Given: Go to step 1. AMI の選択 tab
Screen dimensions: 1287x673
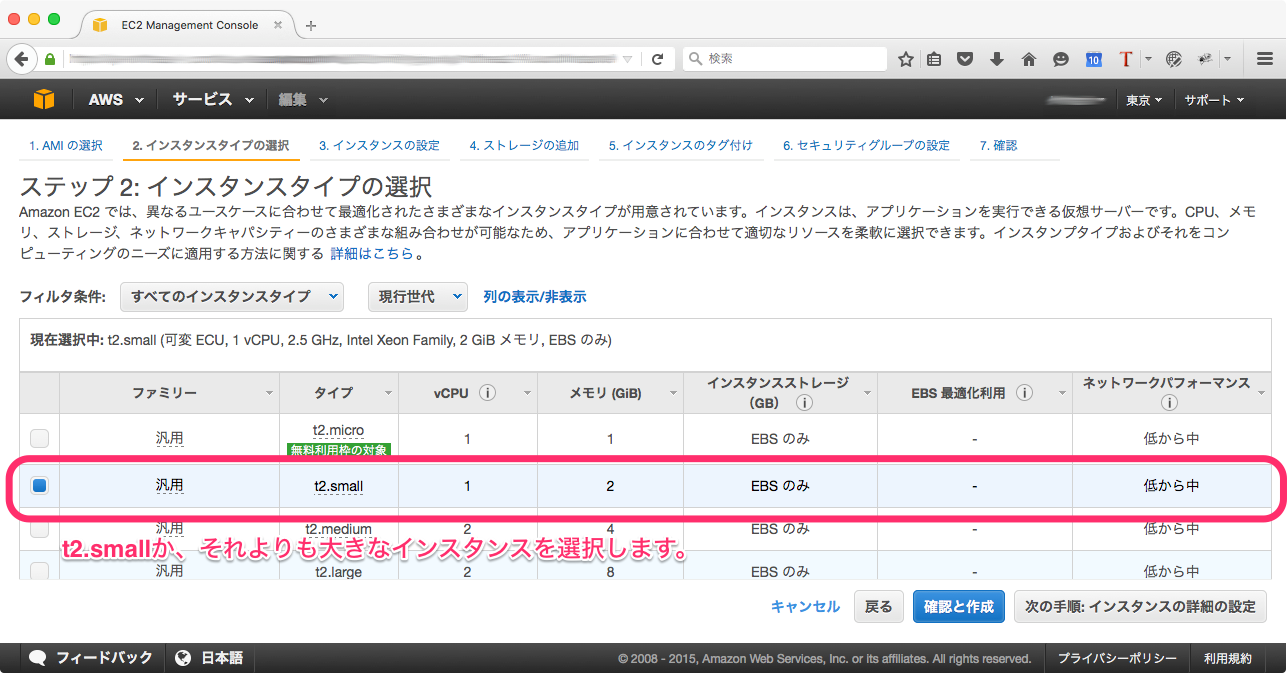Looking at the screenshot, I should tap(66, 145).
